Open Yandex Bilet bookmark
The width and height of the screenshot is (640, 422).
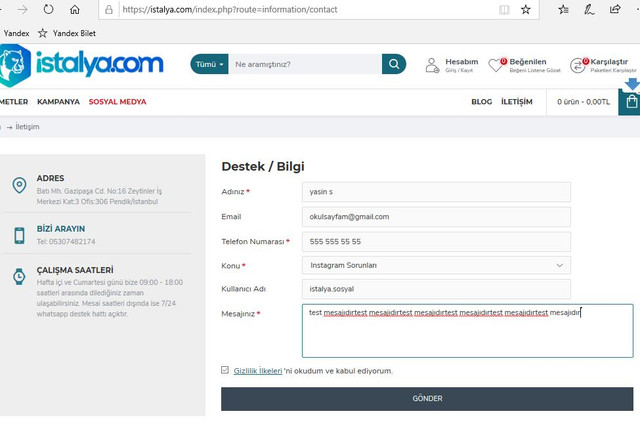[x=67, y=33]
